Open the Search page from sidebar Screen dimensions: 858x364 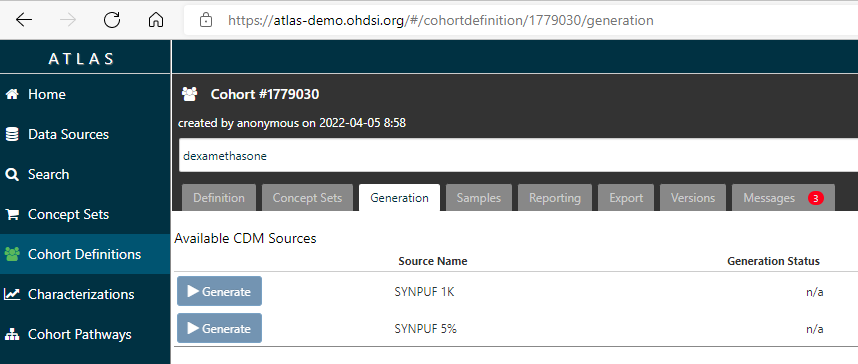point(85,175)
